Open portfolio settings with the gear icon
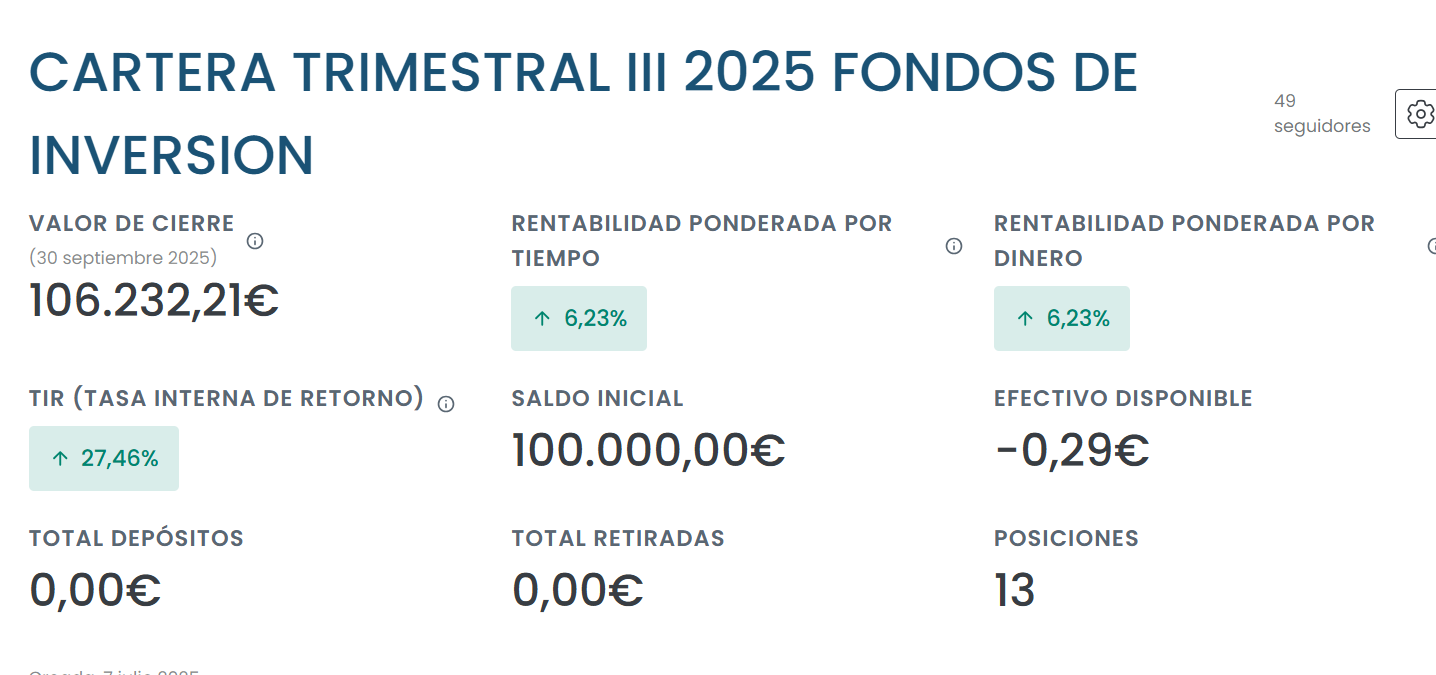The height and width of the screenshot is (675, 1436). [x=1419, y=113]
